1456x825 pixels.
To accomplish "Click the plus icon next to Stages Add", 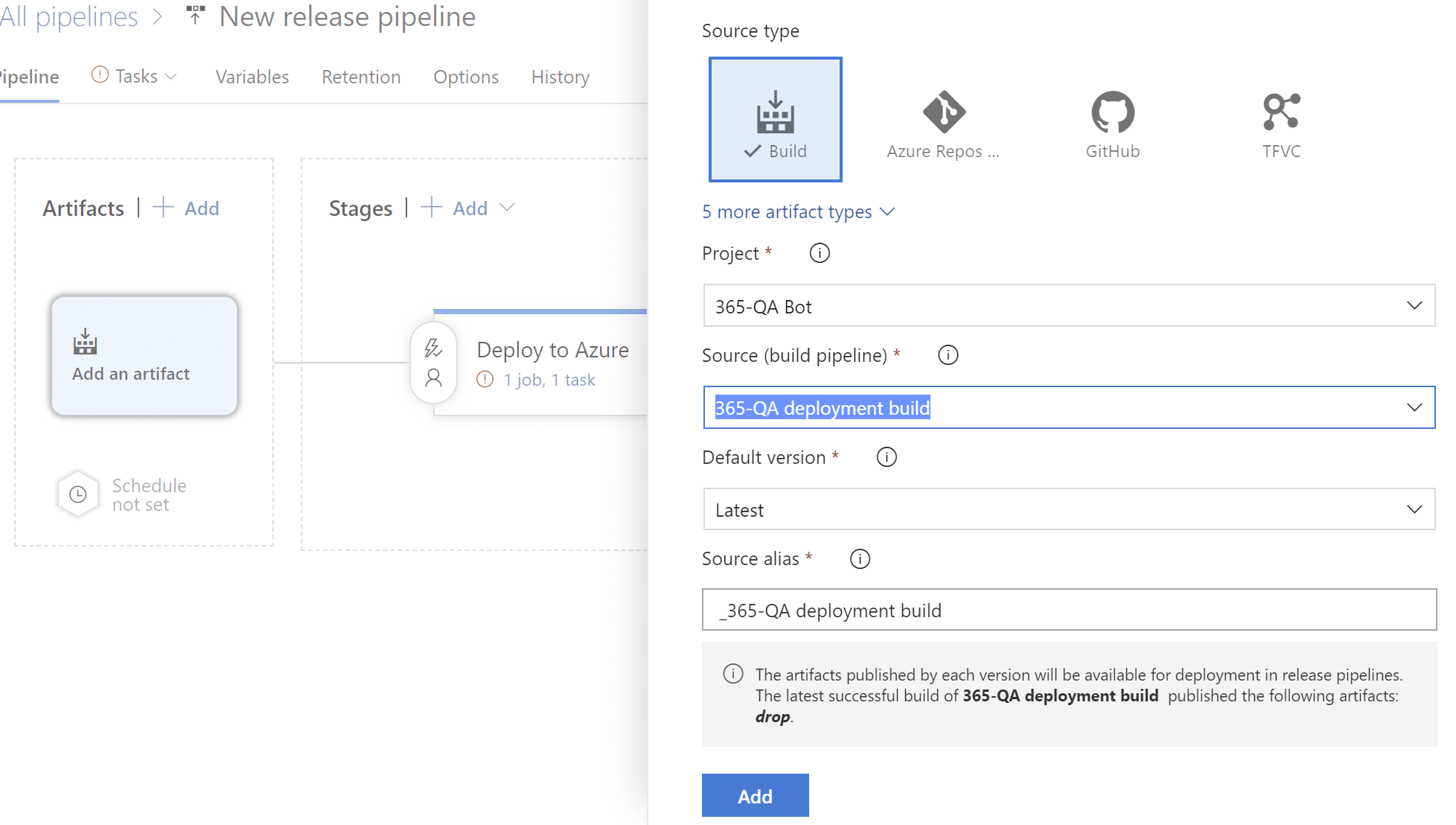I will tap(432, 207).
